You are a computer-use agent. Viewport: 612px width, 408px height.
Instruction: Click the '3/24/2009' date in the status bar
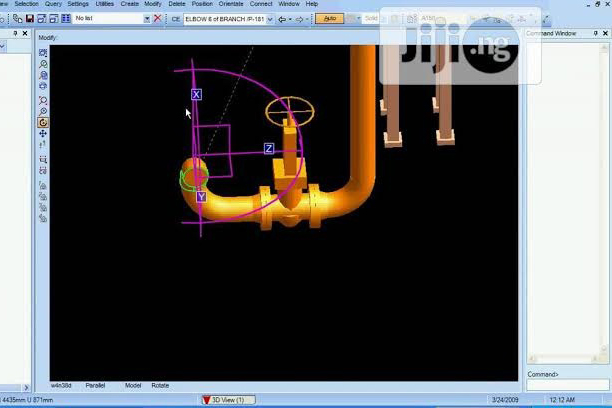[505, 400]
